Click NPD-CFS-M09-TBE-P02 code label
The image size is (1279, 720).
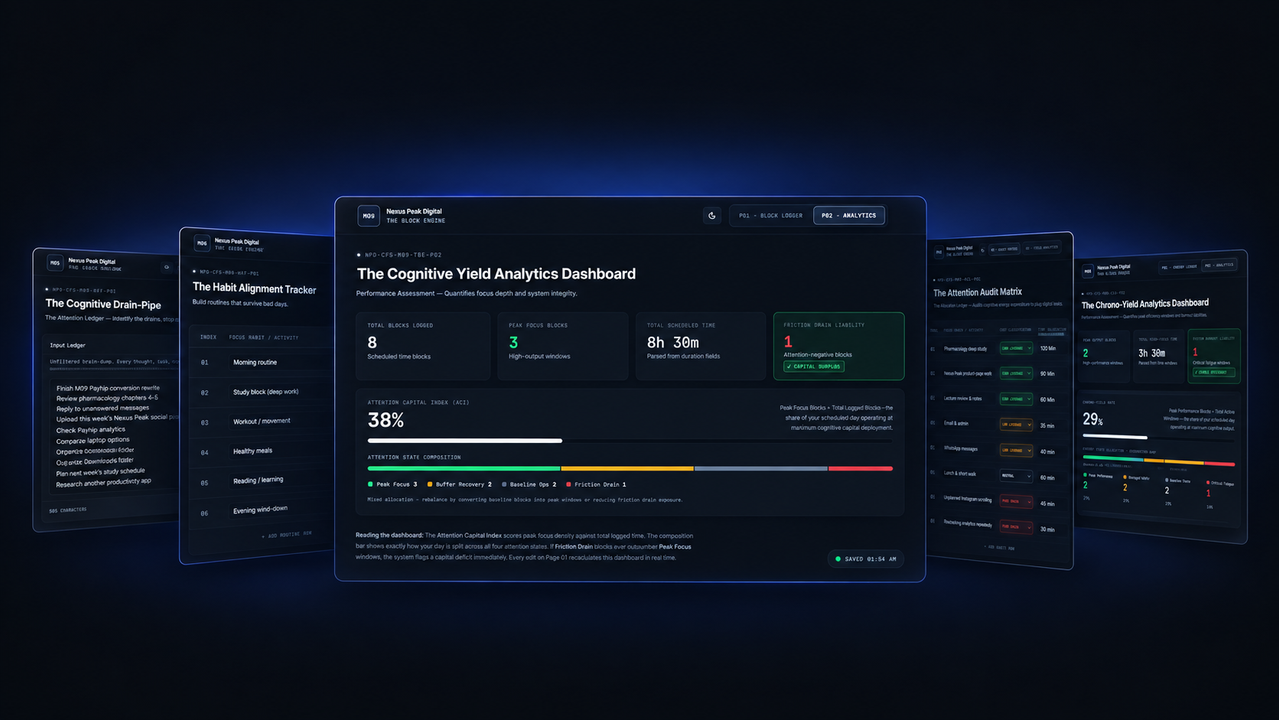pos(403,255)
